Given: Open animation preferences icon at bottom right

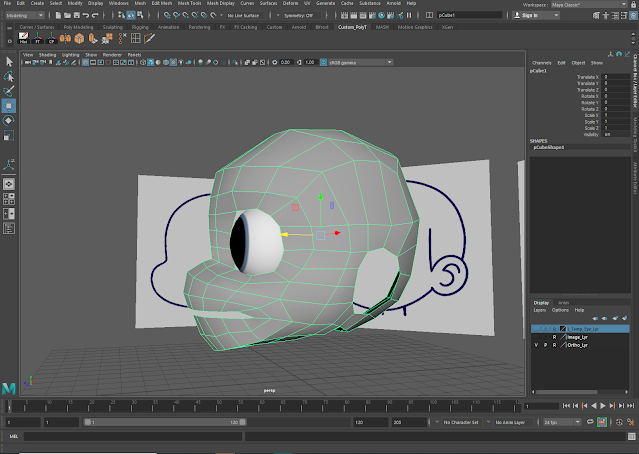Looking at the screenshot, I should click(632, 422).
